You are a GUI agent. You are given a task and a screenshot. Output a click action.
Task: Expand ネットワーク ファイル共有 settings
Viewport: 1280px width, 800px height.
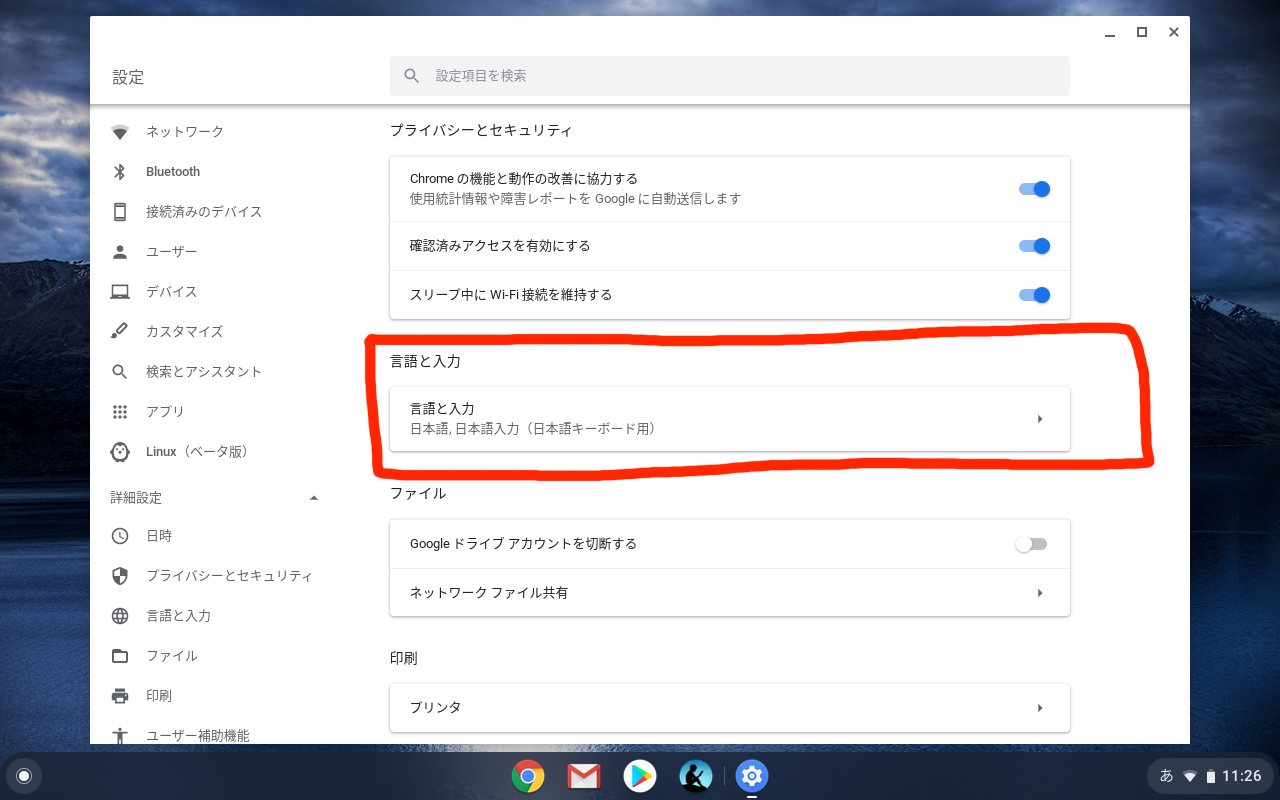(x=1040, y=593)
